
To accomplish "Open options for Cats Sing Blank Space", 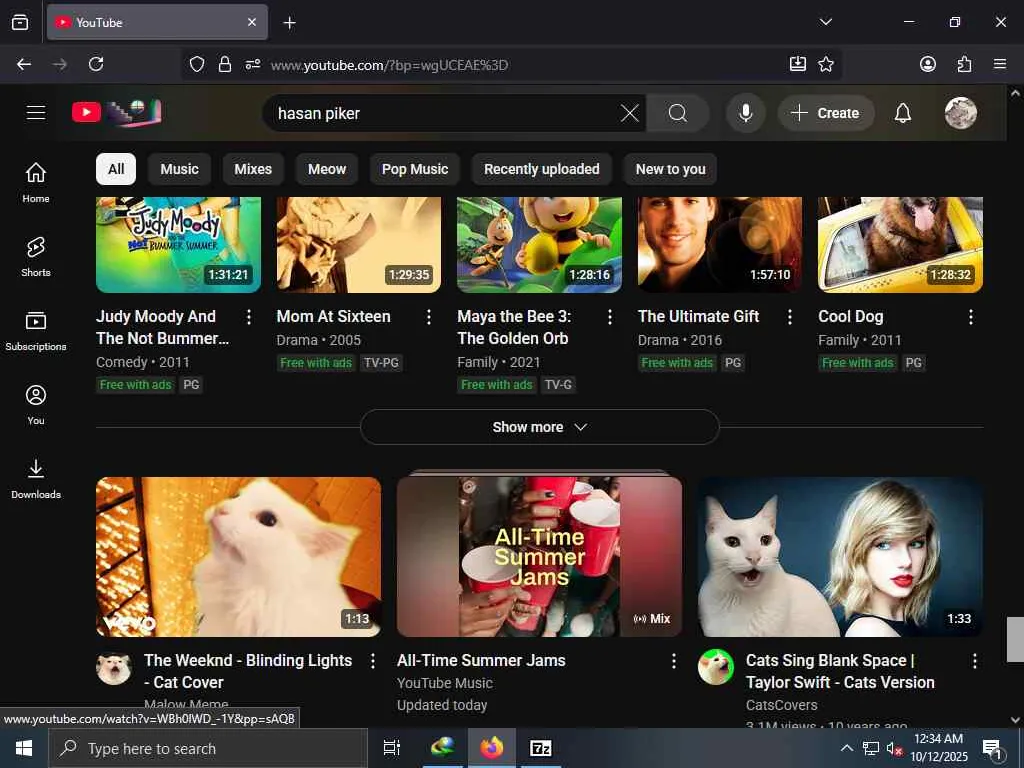I will coord(975,661).
